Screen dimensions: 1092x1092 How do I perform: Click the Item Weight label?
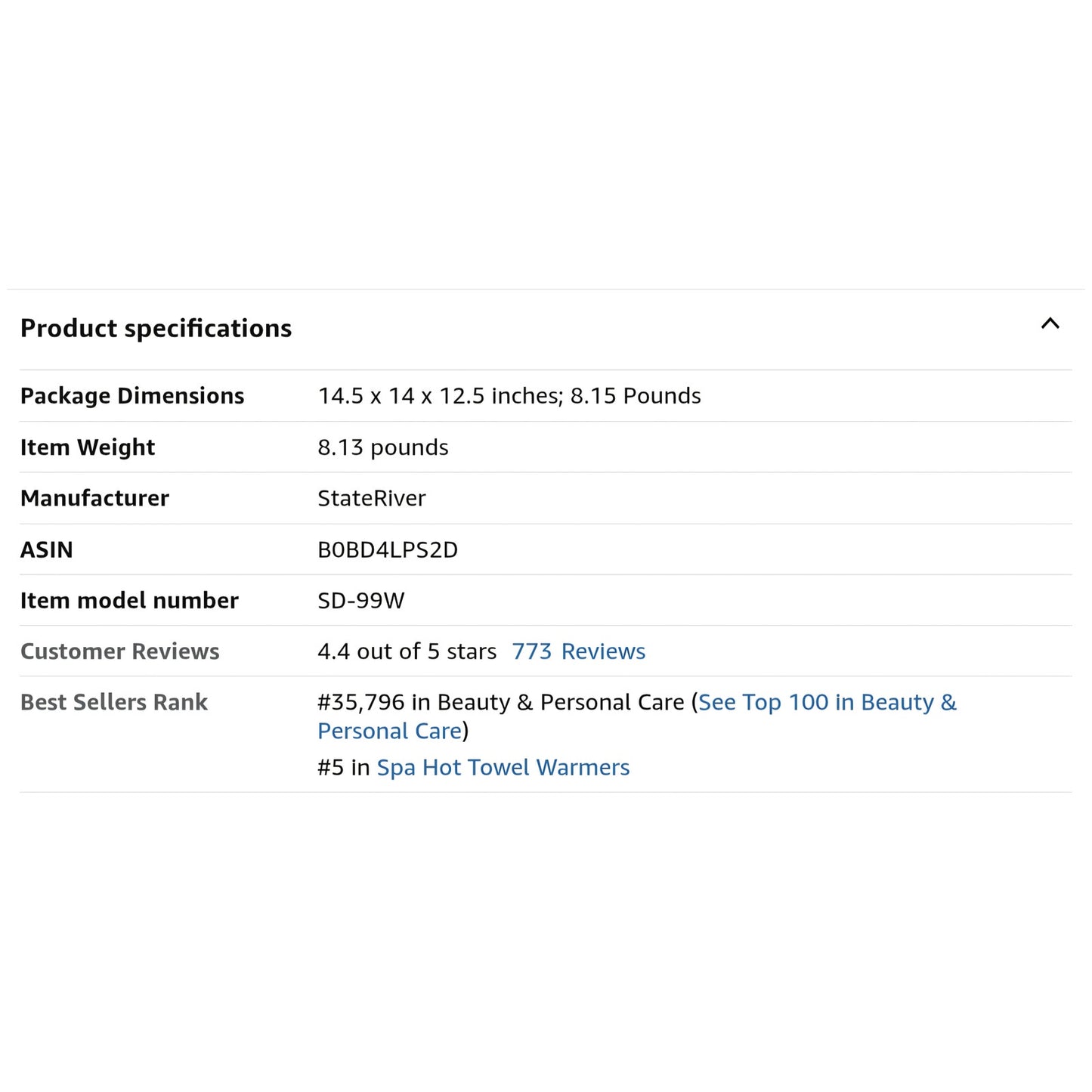point(88,447)
